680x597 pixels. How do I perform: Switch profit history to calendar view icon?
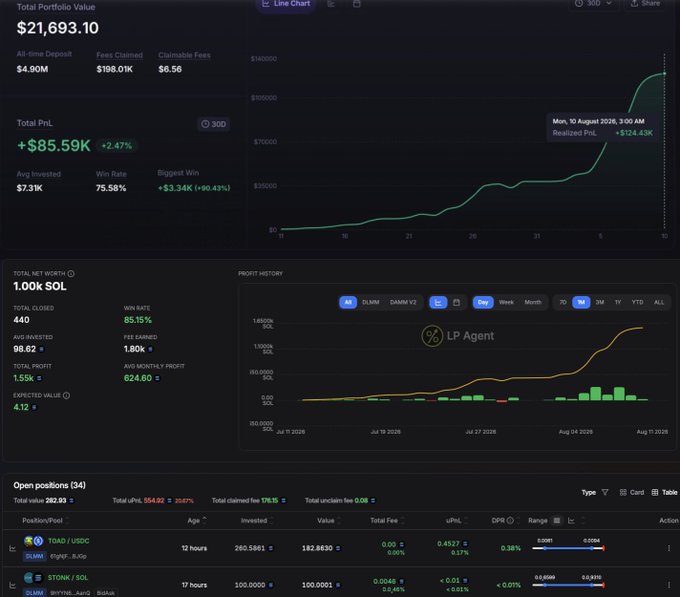457,302
